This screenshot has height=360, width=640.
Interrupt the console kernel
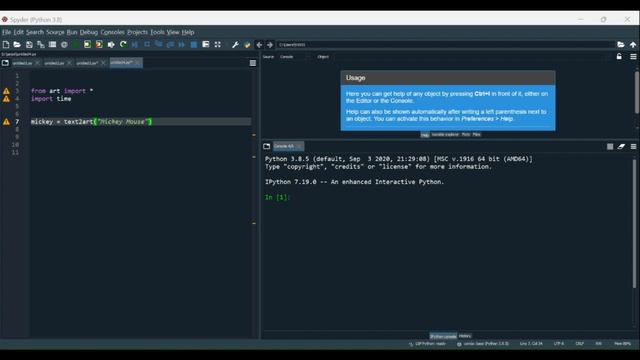pyautogui.click(x=610, y=147)
